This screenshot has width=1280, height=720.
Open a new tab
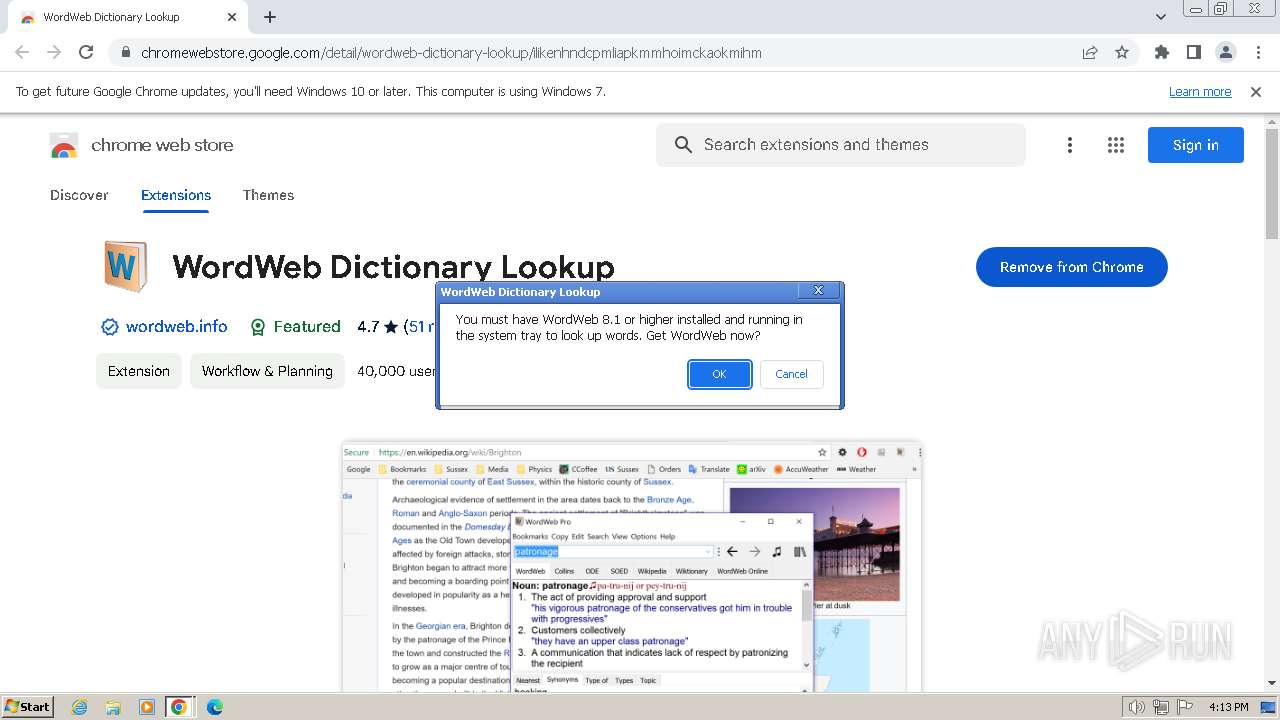[270, 17]
